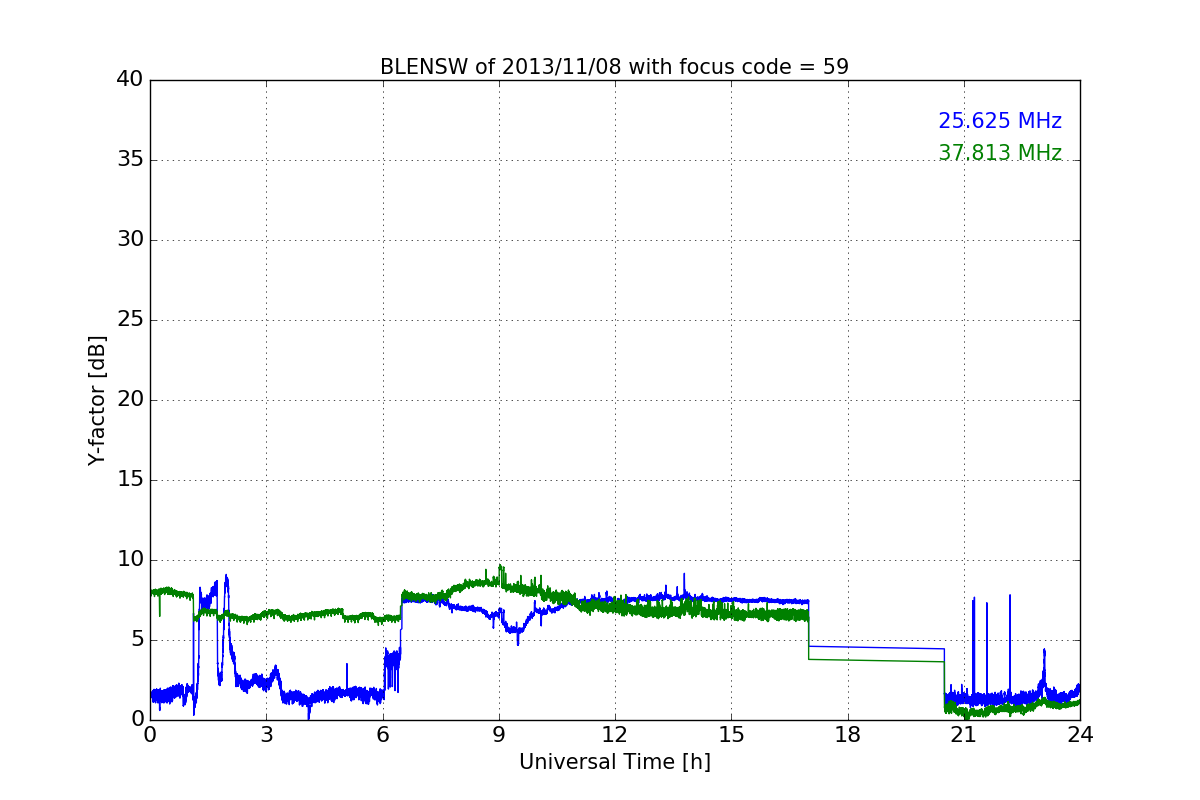
Task: Click y-axis tick label 15
Action: 130,480
